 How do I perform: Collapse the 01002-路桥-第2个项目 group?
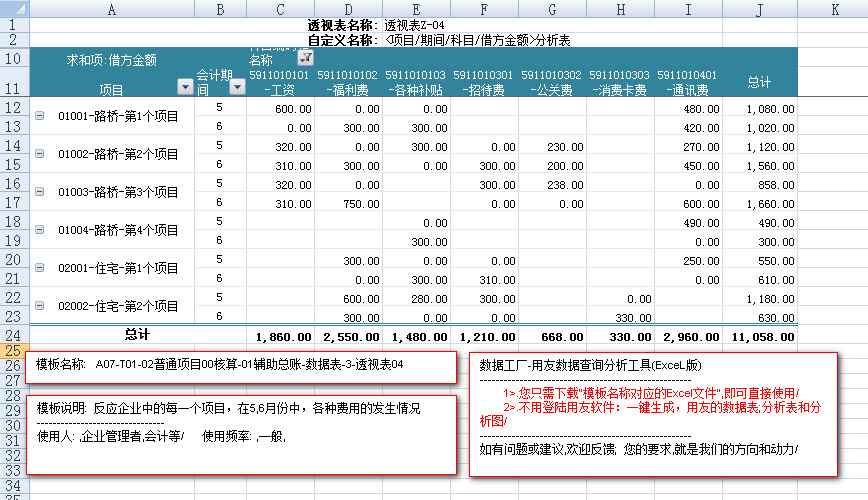coord(39,154)
